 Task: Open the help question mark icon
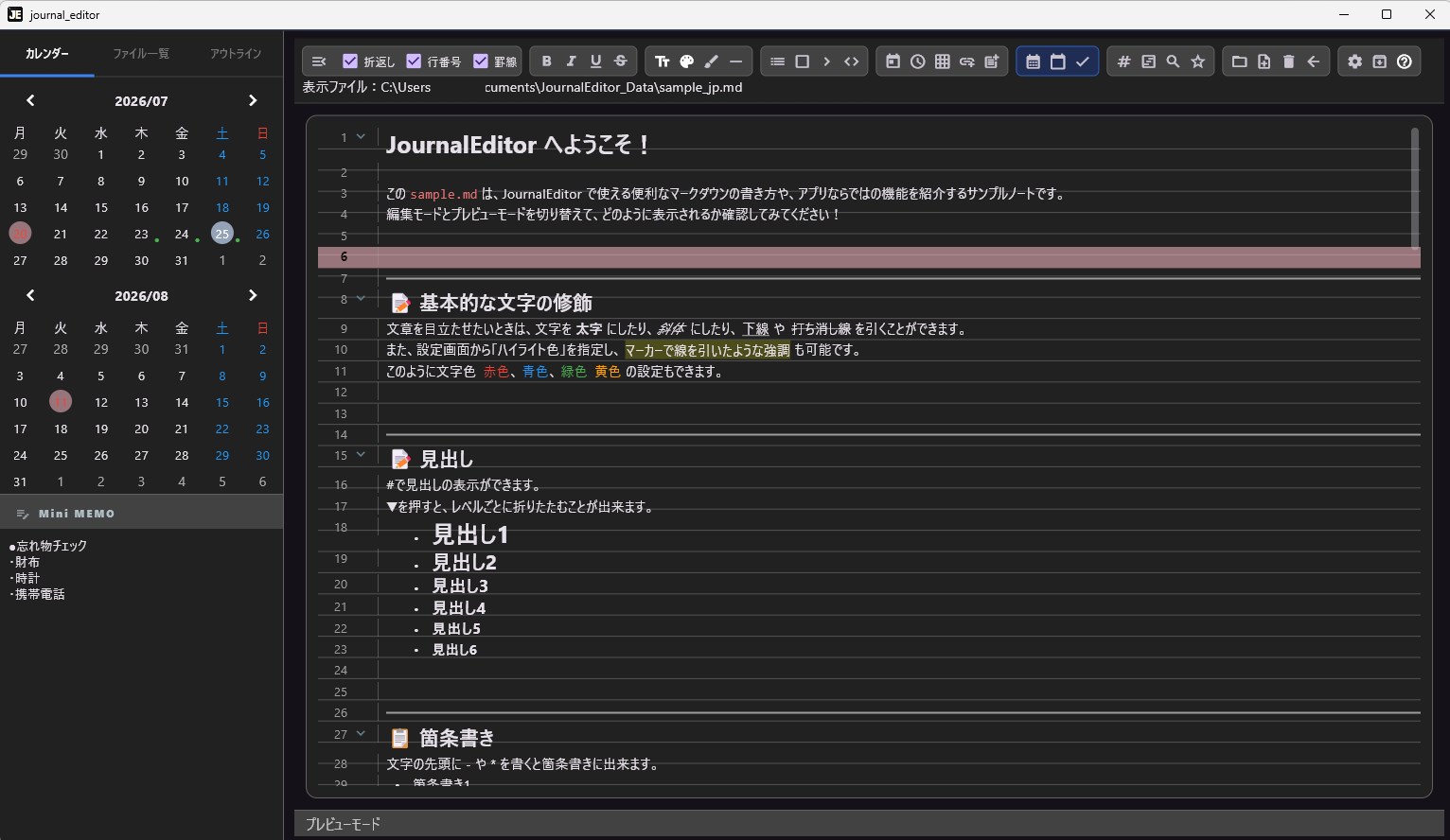[1404, 61]
